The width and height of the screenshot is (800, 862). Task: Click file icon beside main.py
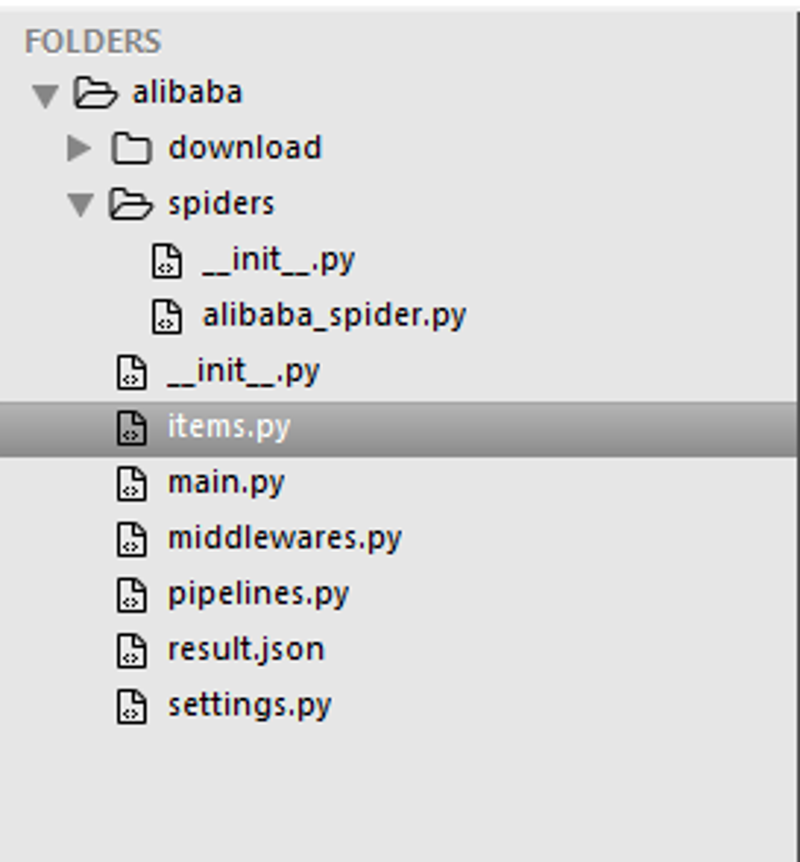click(131, 484)
